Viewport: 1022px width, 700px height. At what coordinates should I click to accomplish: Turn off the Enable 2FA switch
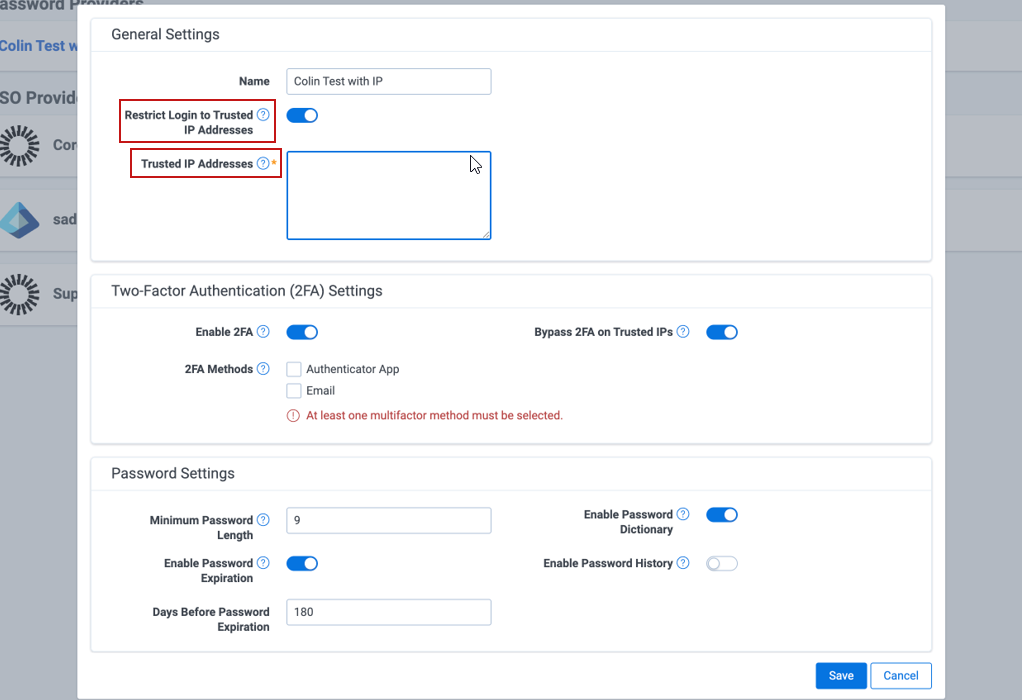(x=302, y=332)
